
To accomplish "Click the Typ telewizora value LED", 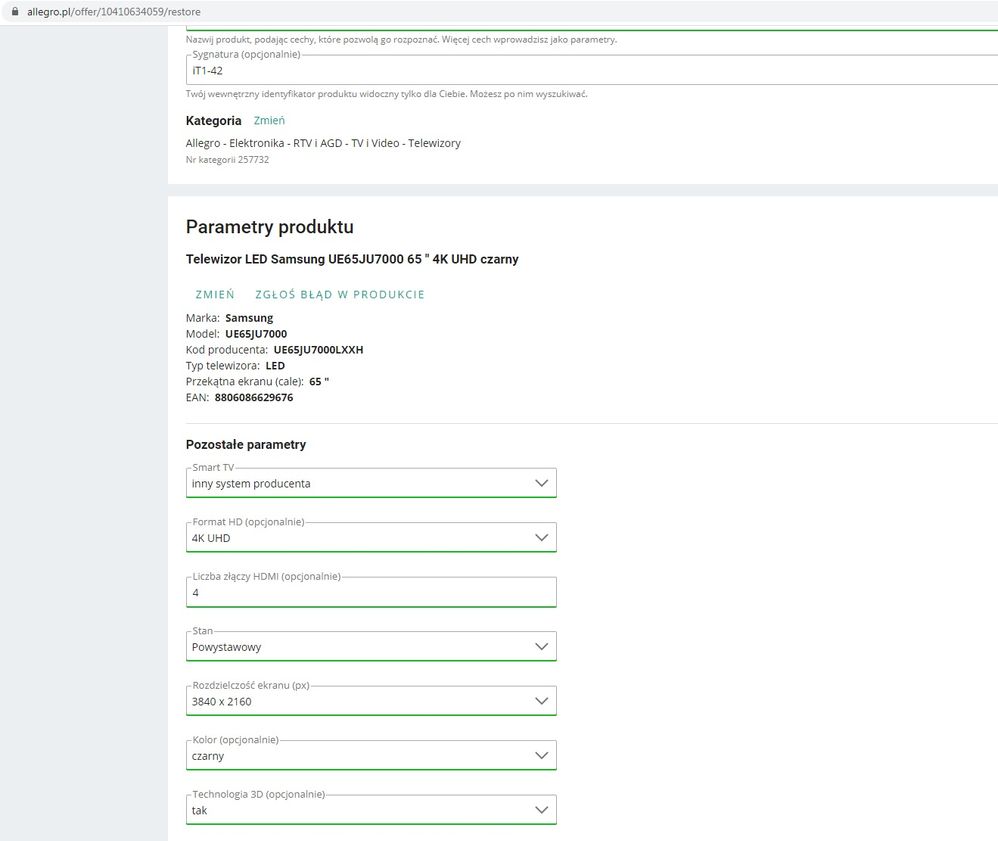I will pyautogui.click(x=275, y=365).
